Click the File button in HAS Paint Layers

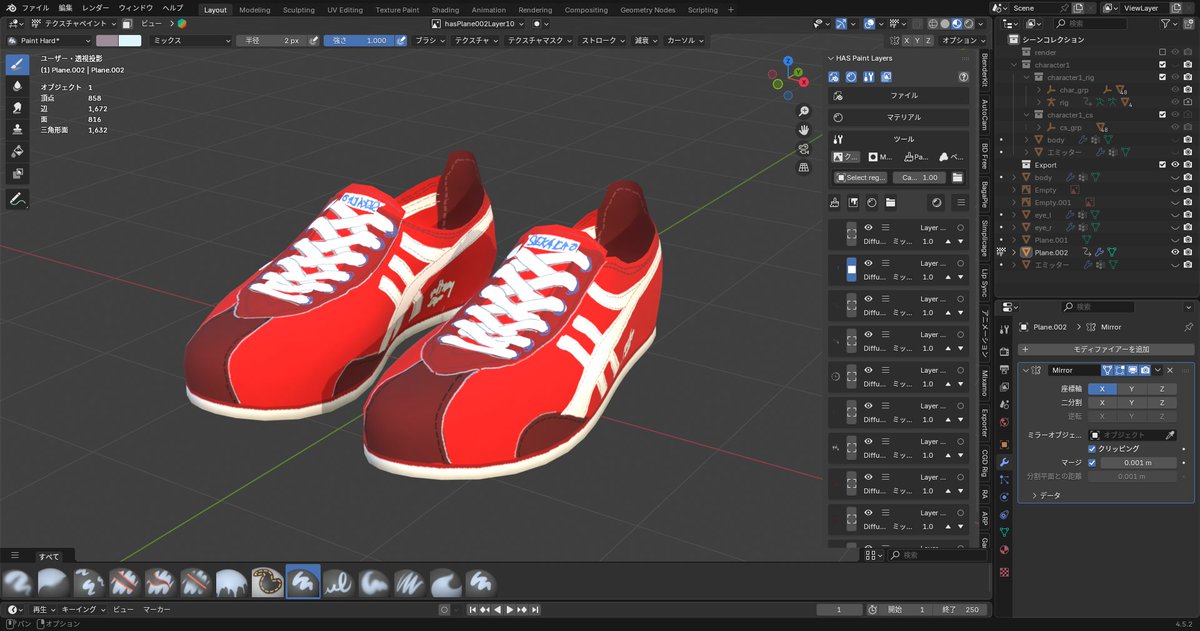pyautogui.click(x=899, y=95)
